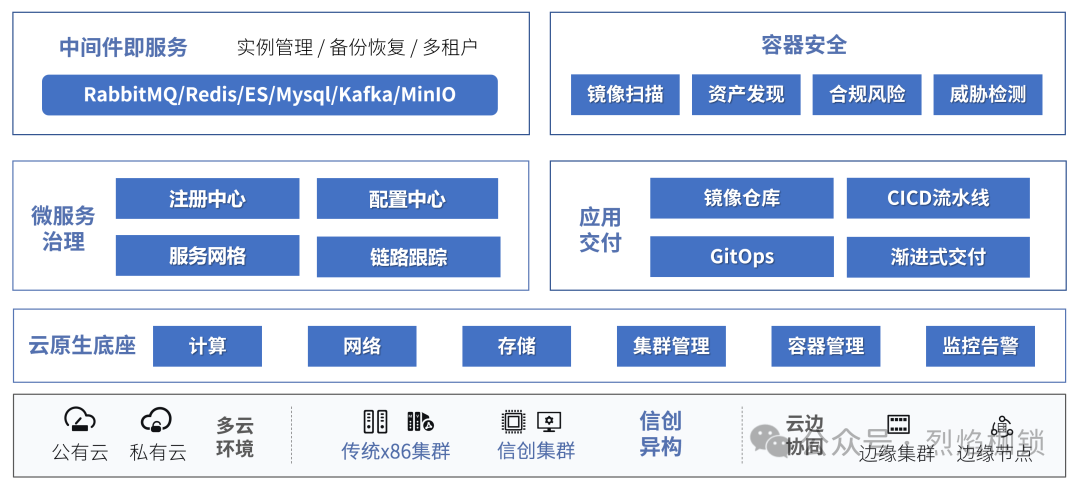Choose the 网络 box in 云原生底座
1080x486 pixels.
click(362, 346)
